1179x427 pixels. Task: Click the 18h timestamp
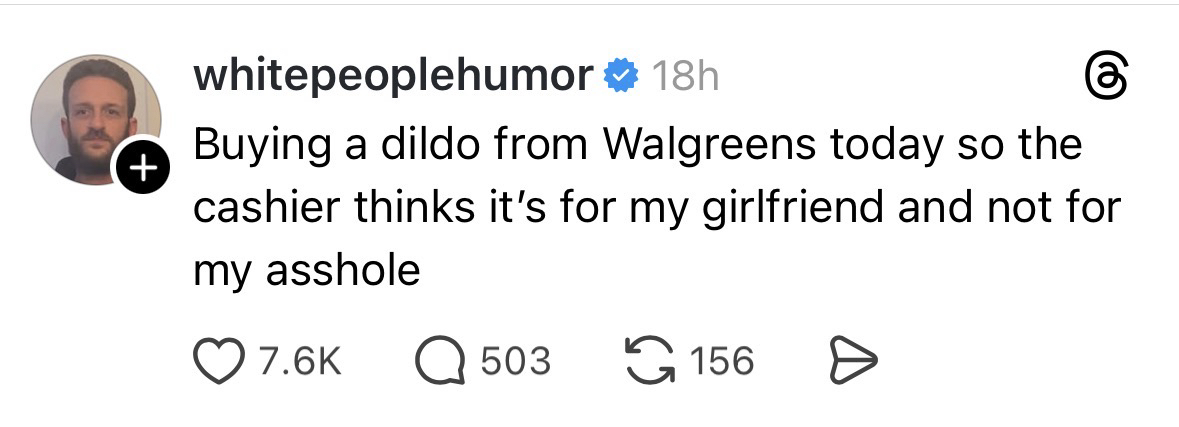pos(685,76)
